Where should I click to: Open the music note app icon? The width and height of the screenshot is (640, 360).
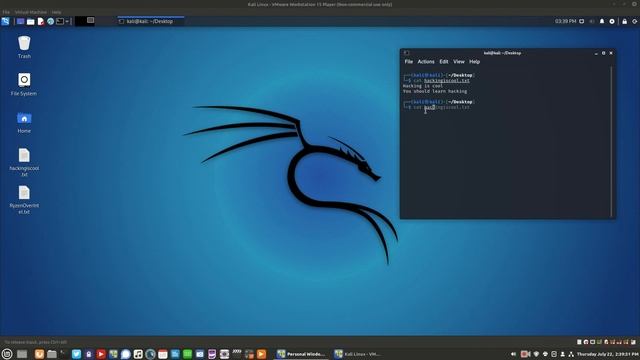click(138, 354)
